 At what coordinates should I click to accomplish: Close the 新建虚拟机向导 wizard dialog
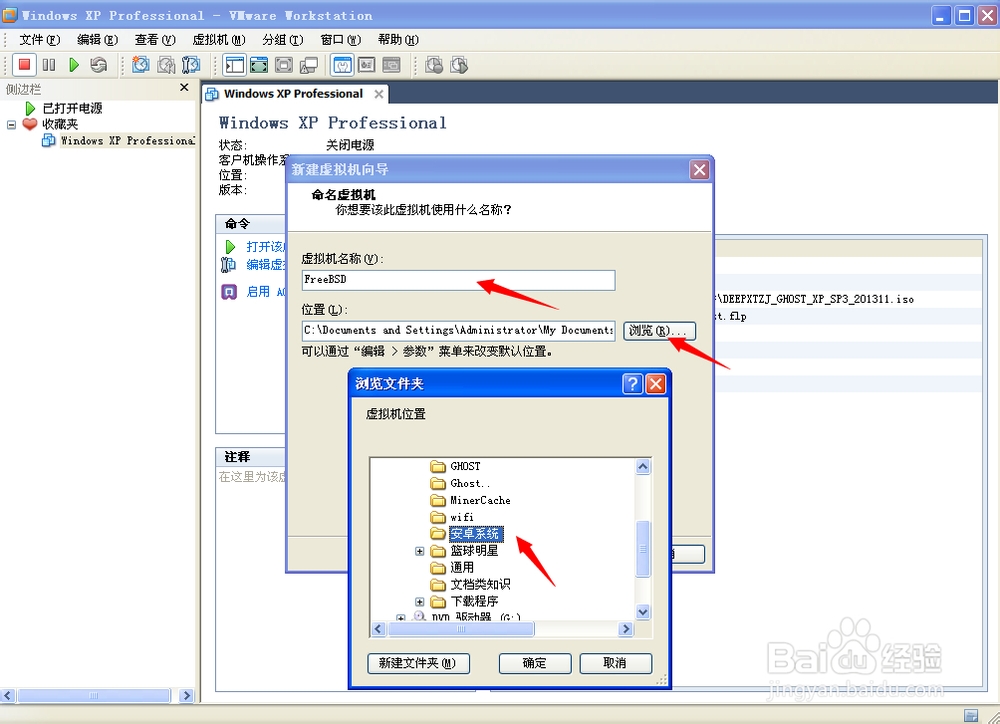coord(700,170)
